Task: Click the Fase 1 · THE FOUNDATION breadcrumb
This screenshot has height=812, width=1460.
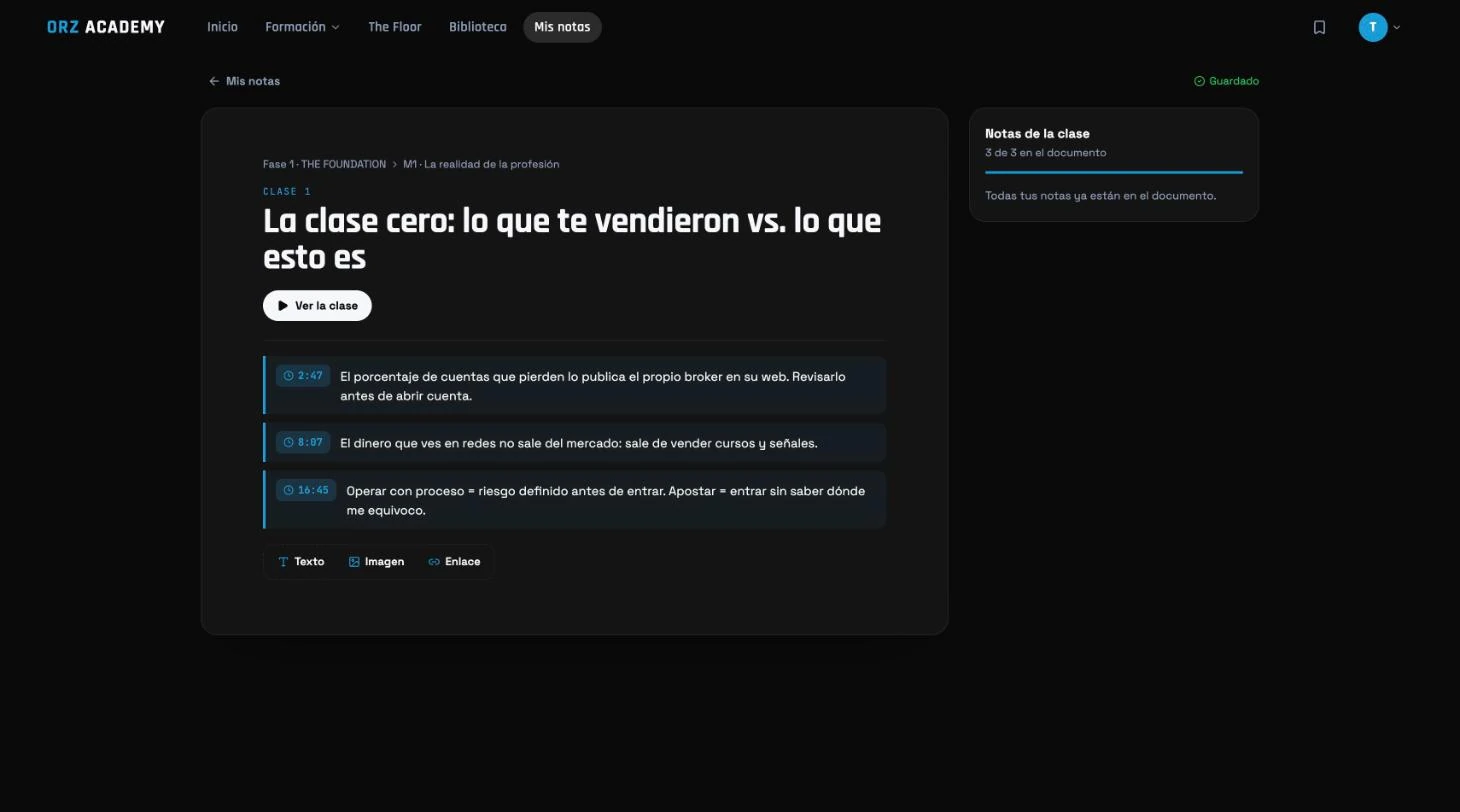Action: pos(324,164)
